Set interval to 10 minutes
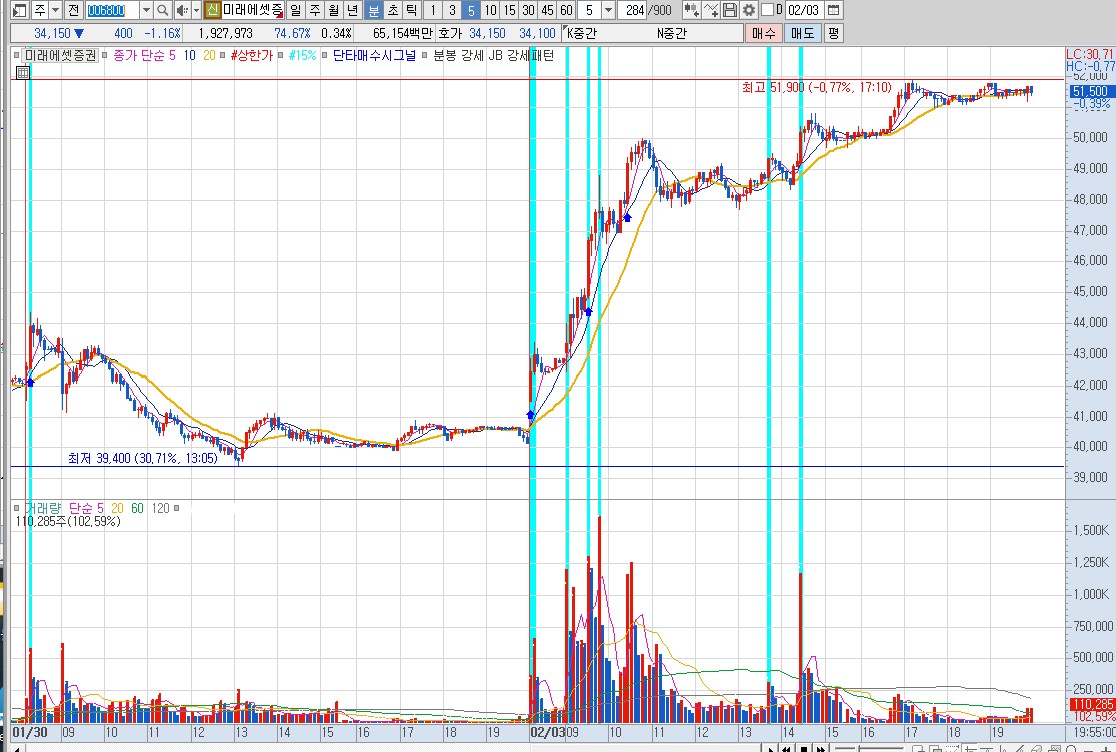 pos(490,10)
